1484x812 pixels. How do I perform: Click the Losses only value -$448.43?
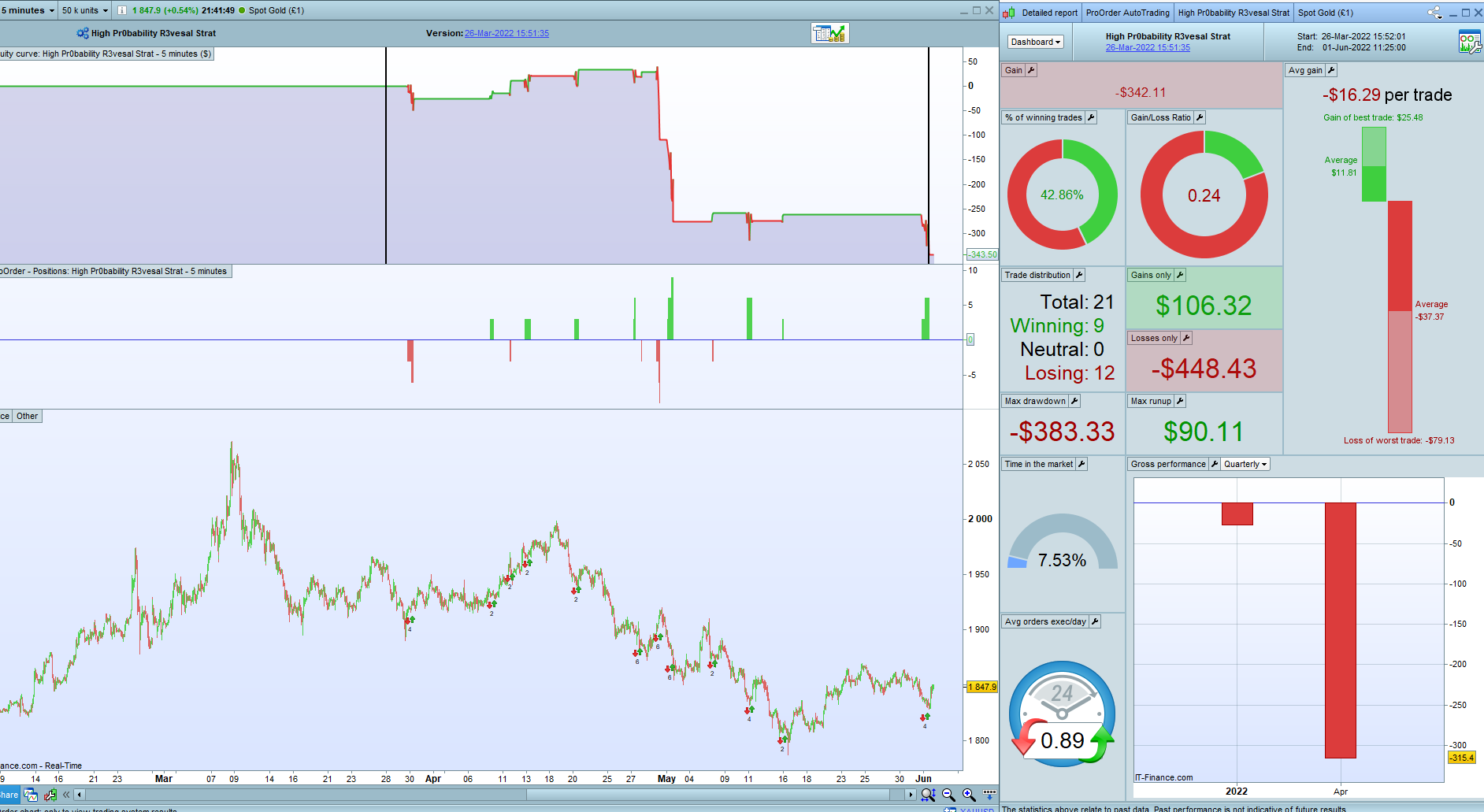coord(1204,369)
